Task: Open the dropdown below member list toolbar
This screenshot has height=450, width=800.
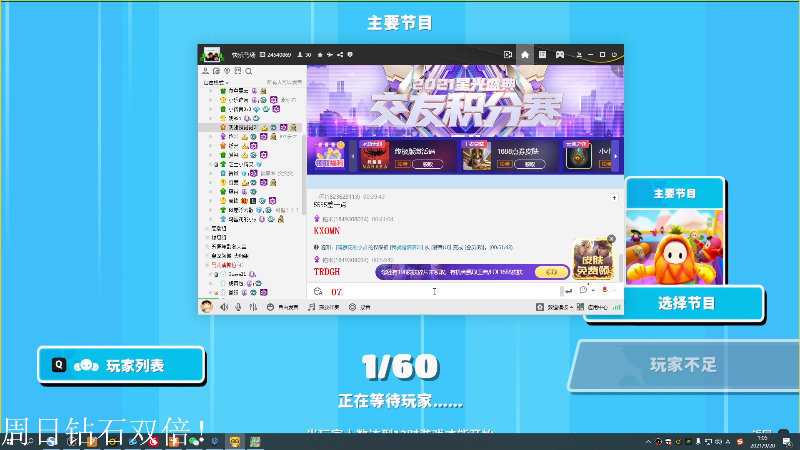Action: pyautogui.click(x=216, y=82)
